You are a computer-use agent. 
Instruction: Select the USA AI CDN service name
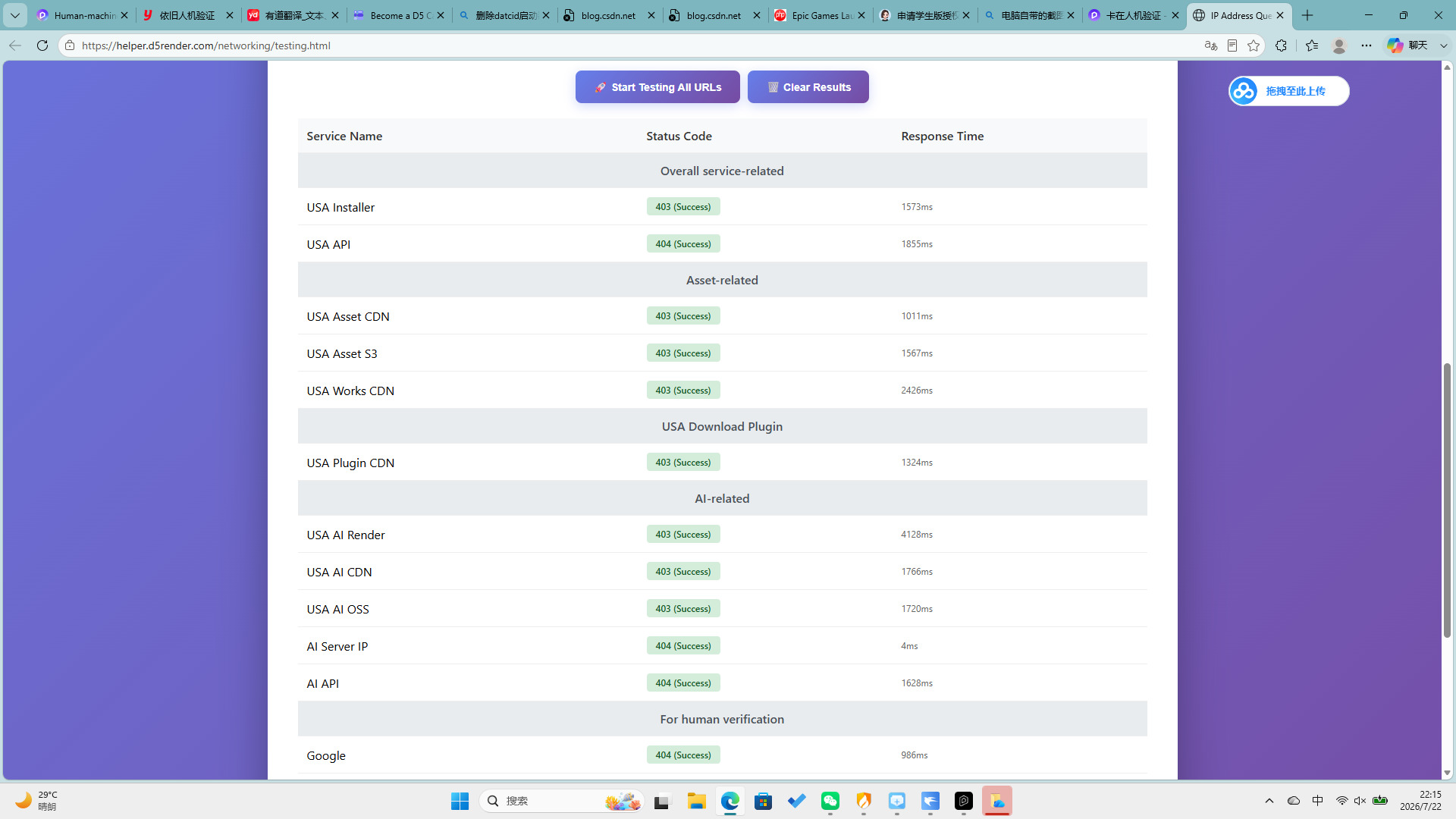pyautogui.click(x=339, y=572)
